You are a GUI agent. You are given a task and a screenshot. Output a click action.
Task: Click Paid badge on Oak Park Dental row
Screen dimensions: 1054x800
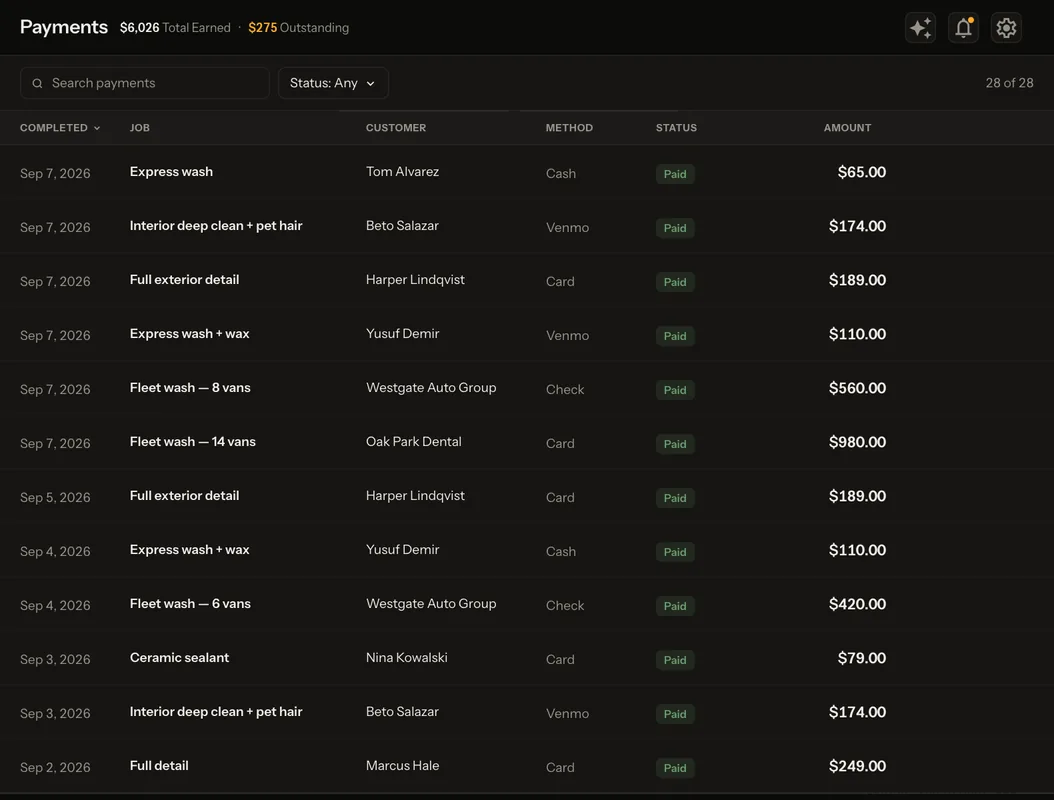(675, 444)
